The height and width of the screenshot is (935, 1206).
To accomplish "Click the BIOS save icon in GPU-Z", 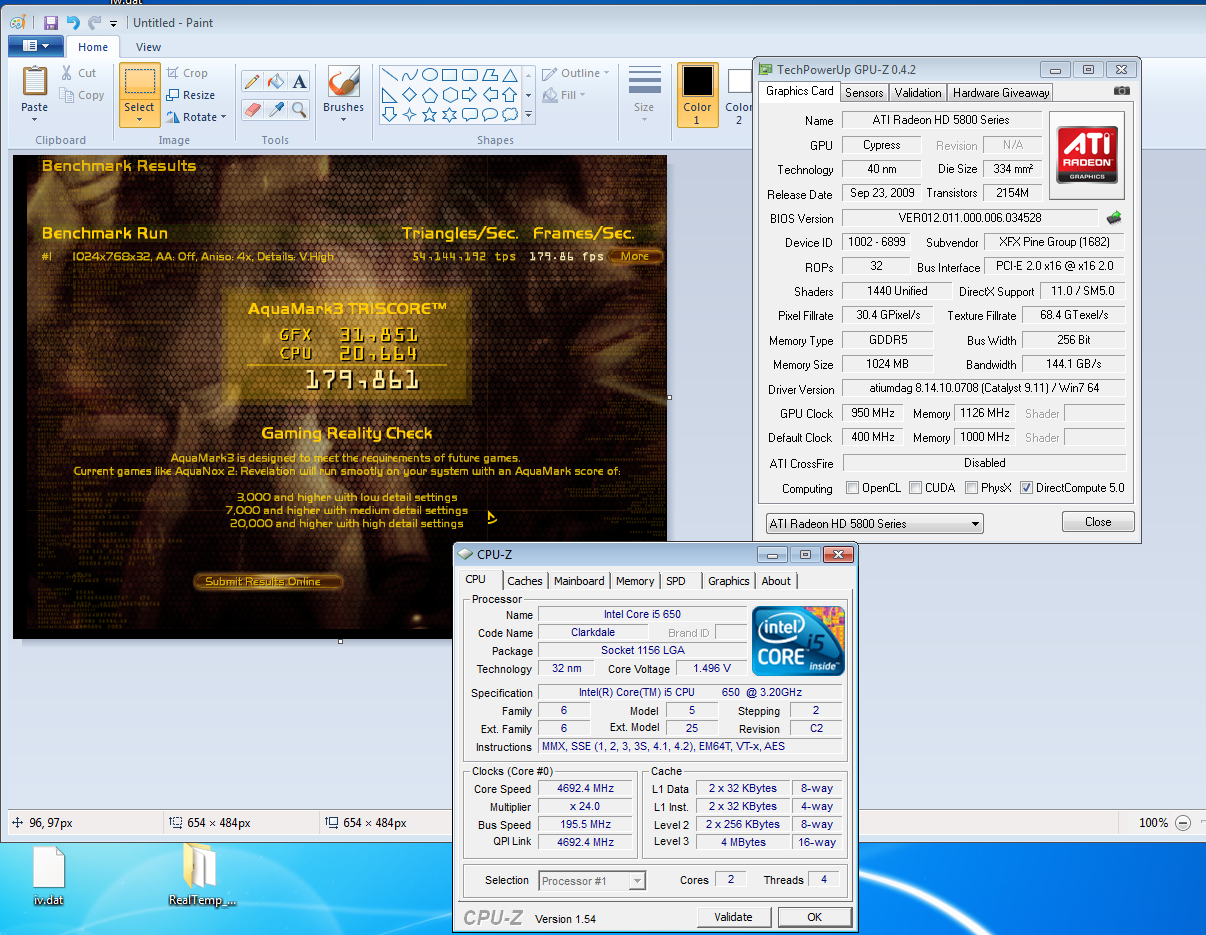I will click(x=1113, y=217).
